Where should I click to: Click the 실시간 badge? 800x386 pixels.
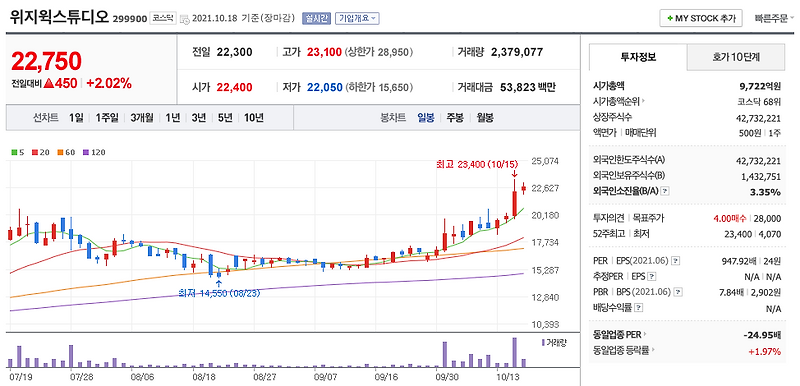pyautogui.click(x=316, y=18)
